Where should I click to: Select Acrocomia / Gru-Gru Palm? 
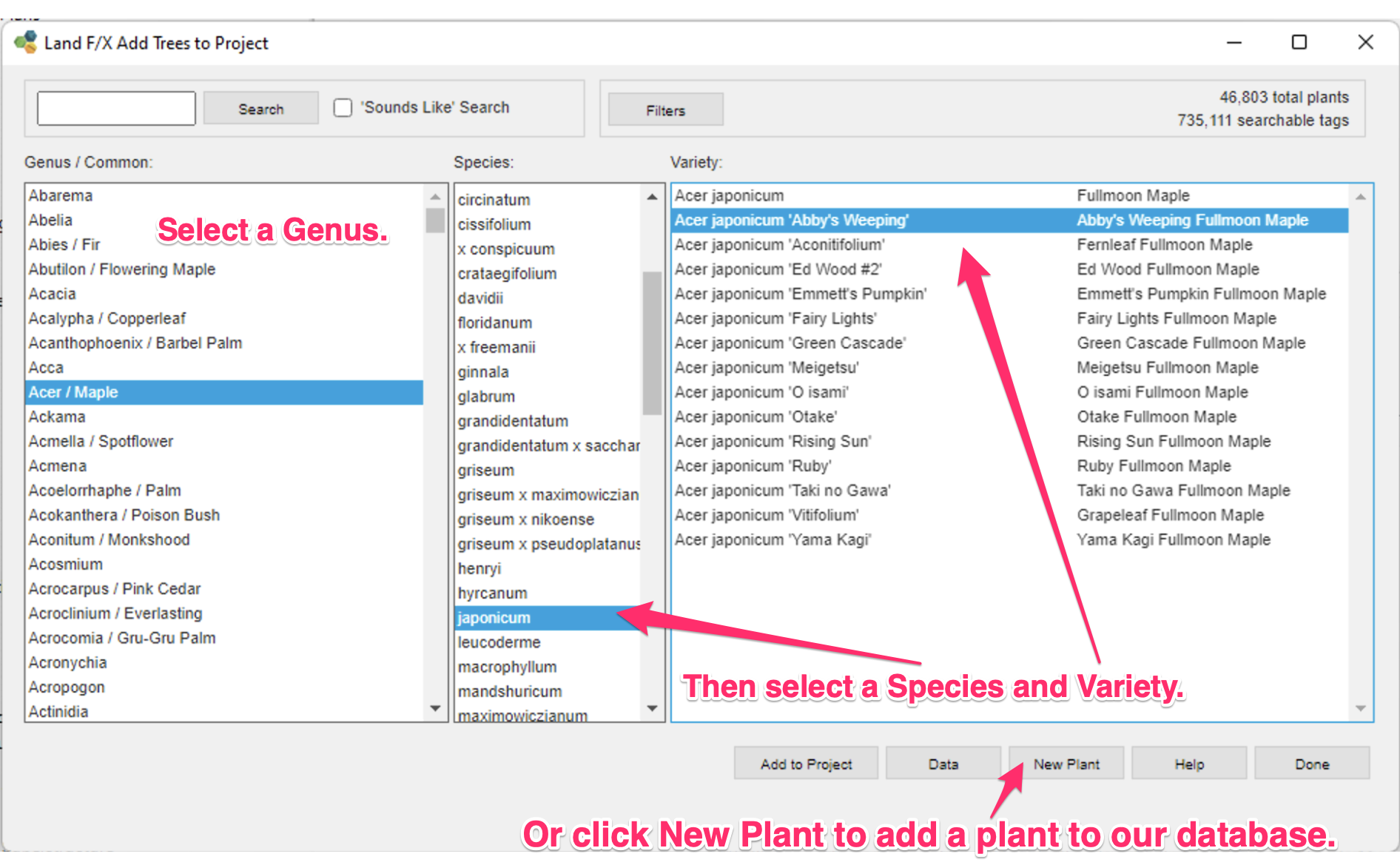click(x=224, y=638)
